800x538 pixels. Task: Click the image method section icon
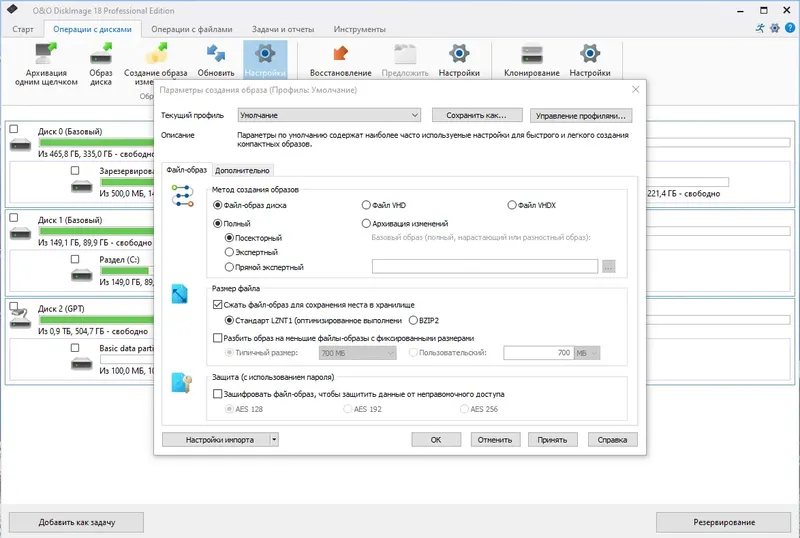click(182, 196)
